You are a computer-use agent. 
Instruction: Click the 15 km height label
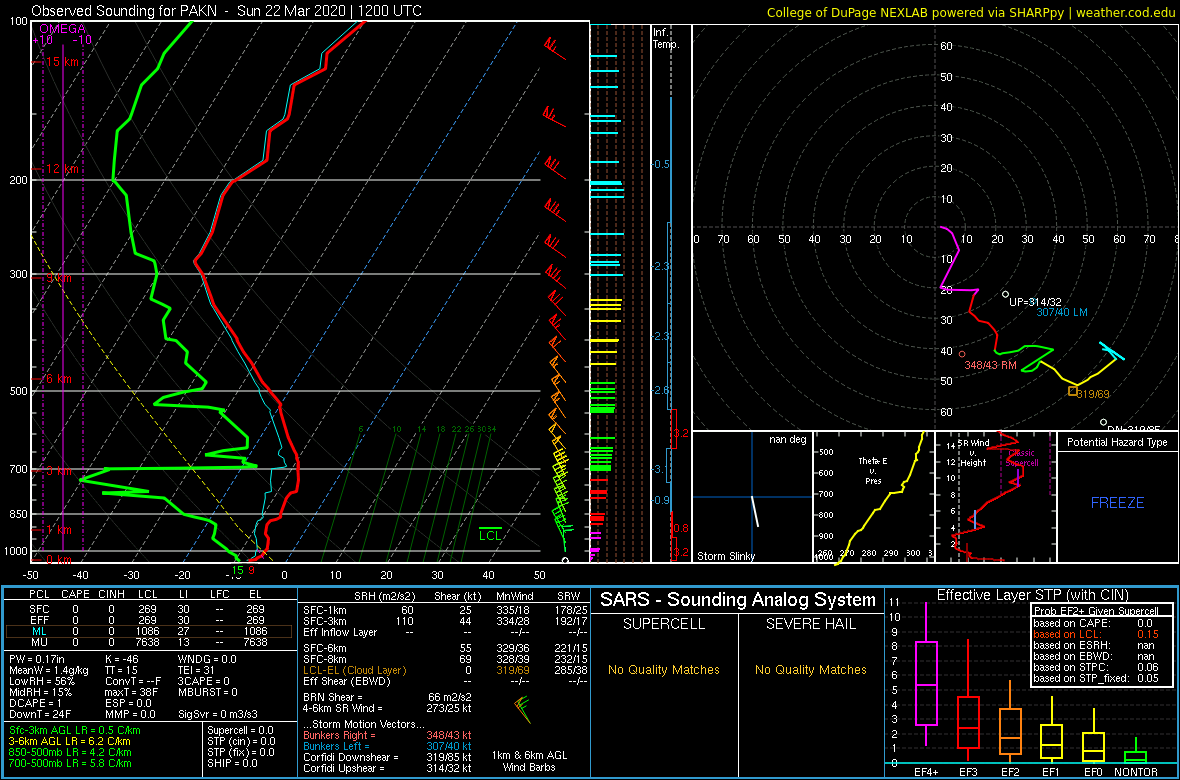(62, 62)
